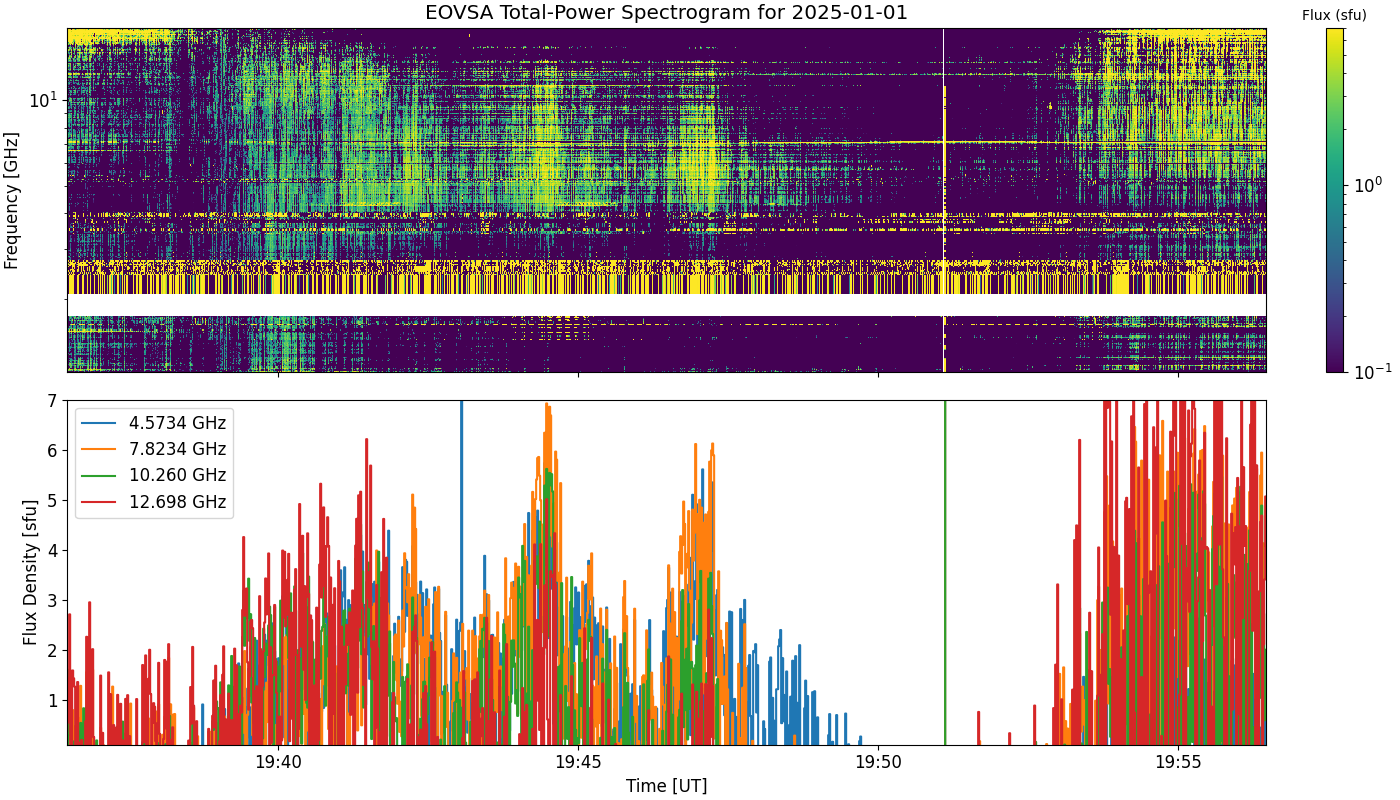
Task: Click the 19:50 time tick label
Action: coord(878,763)
